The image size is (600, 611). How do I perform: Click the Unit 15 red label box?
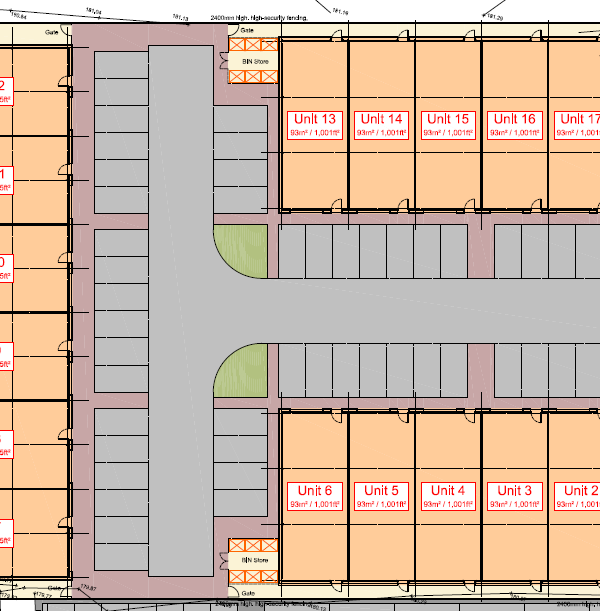[x=447, y=124]
